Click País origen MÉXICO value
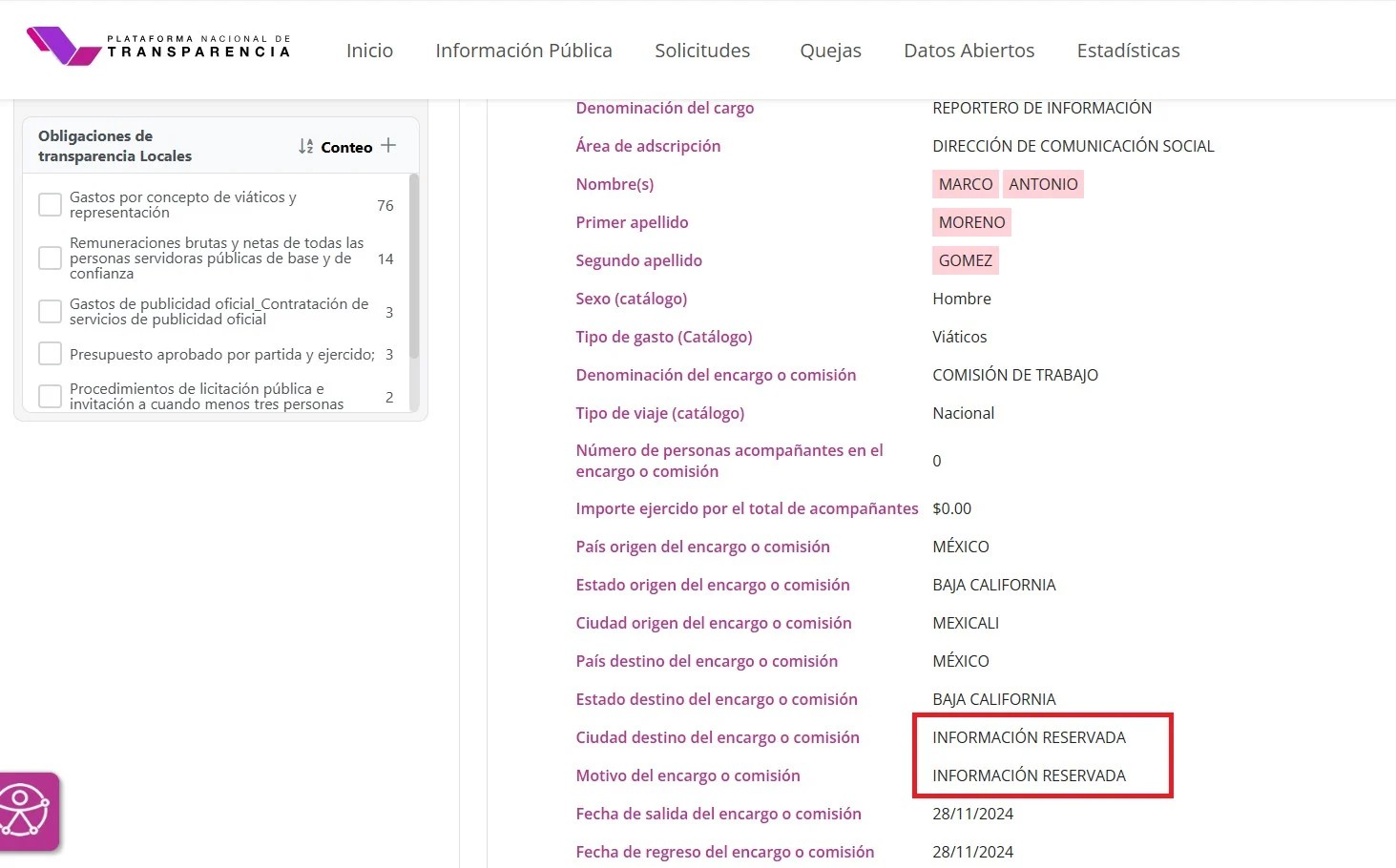Screen dimensions: 1396x868 (961, 547)
